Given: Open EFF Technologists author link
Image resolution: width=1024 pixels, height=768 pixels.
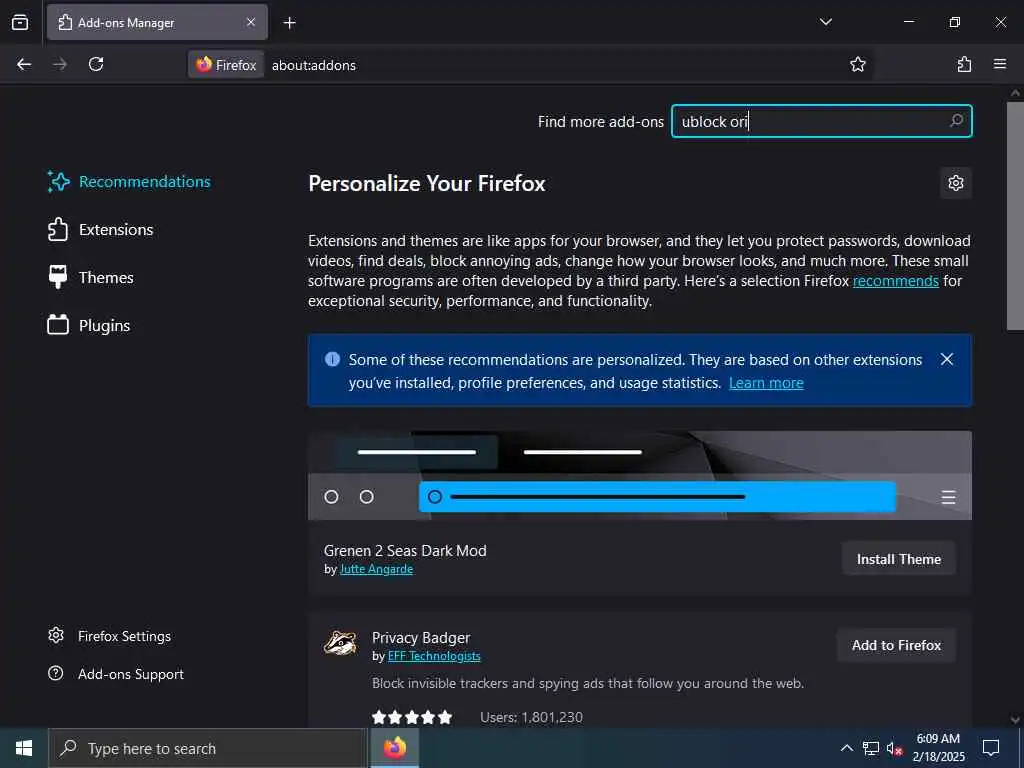Looking at the screenshot, I should (x=434, y=656).
